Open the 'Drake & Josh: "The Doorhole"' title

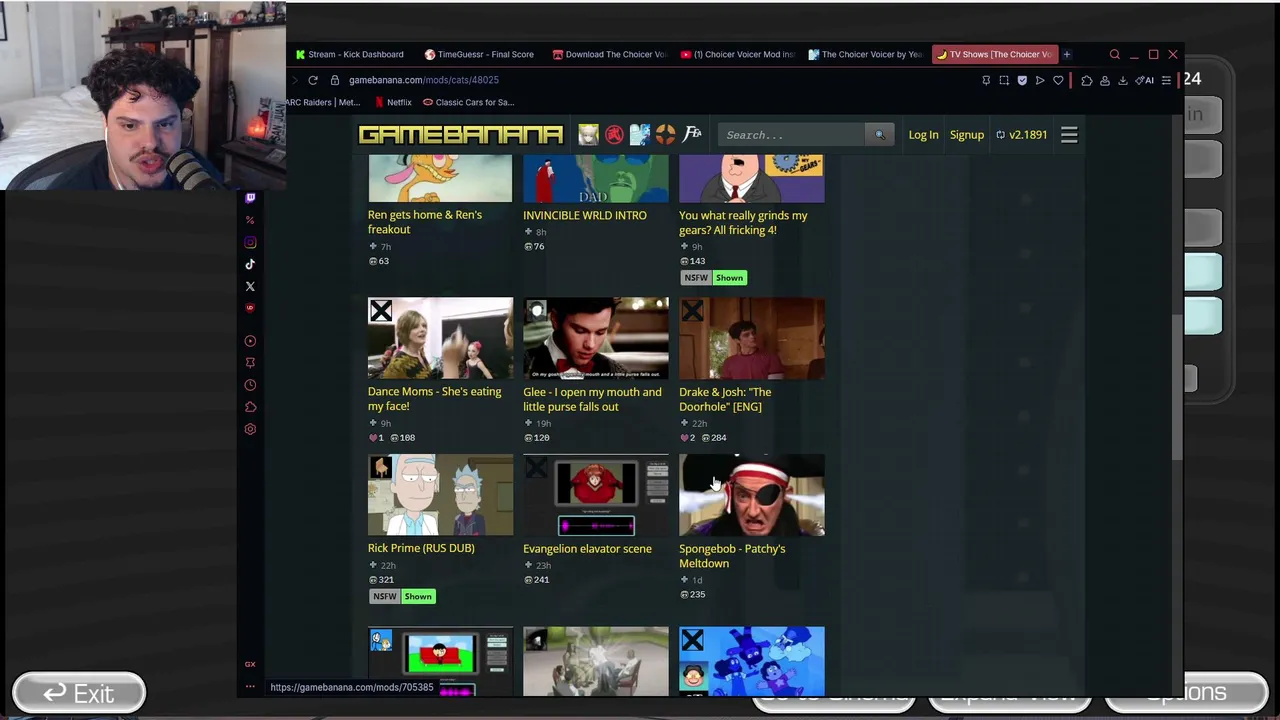[725, 399]
